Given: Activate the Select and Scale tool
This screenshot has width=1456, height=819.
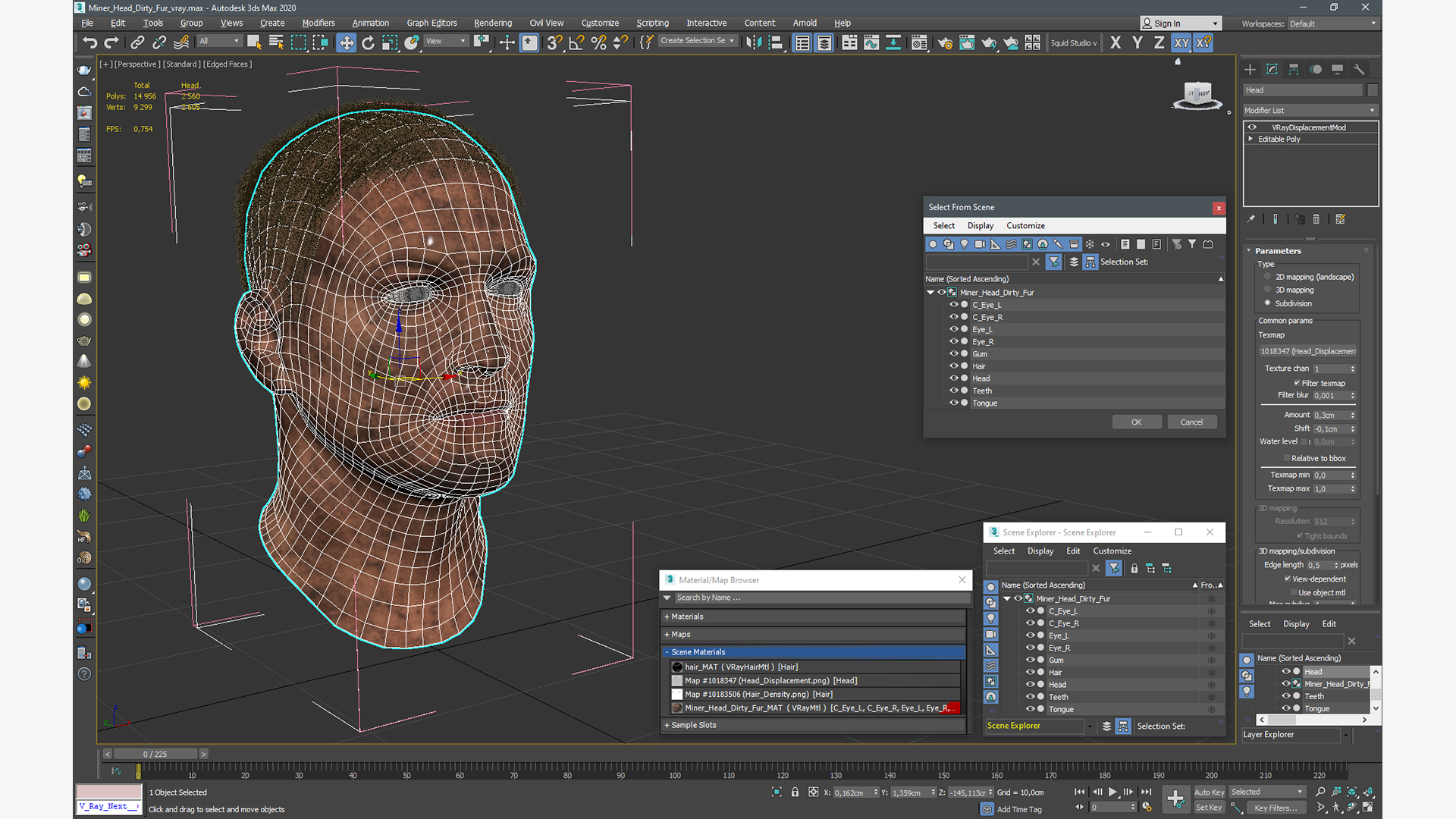Looking at the screenshot, I should [x=390, y=42].
